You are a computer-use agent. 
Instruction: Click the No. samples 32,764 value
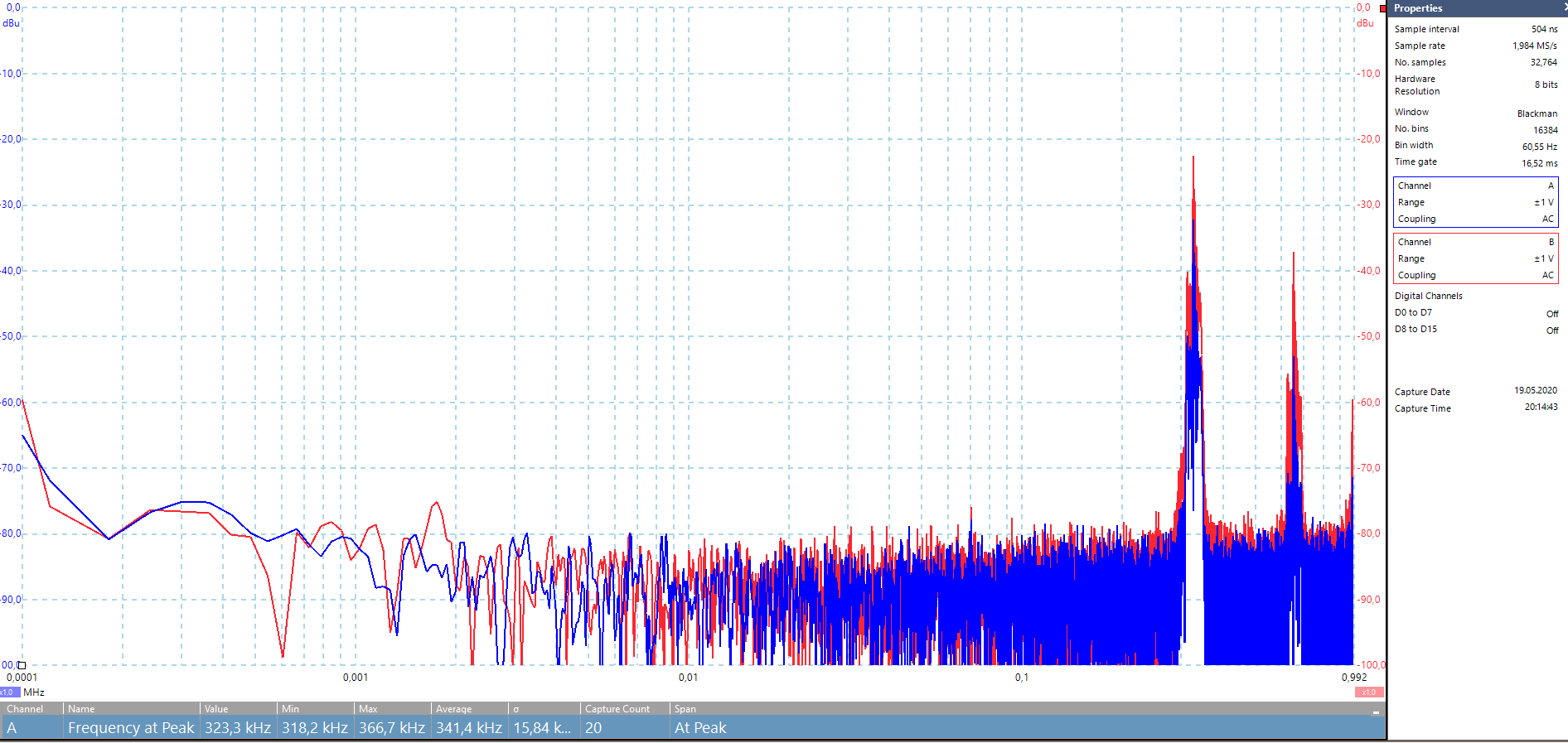pos(1543,62)
